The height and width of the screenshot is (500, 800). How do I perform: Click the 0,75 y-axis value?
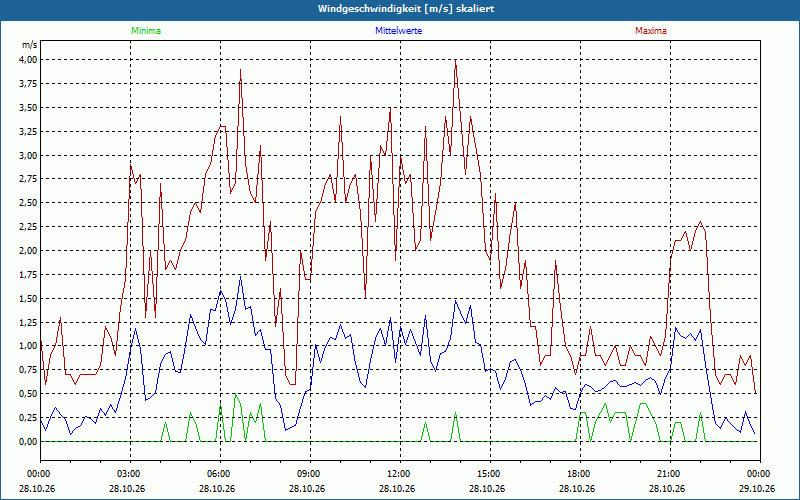click(x=28, y=370)
